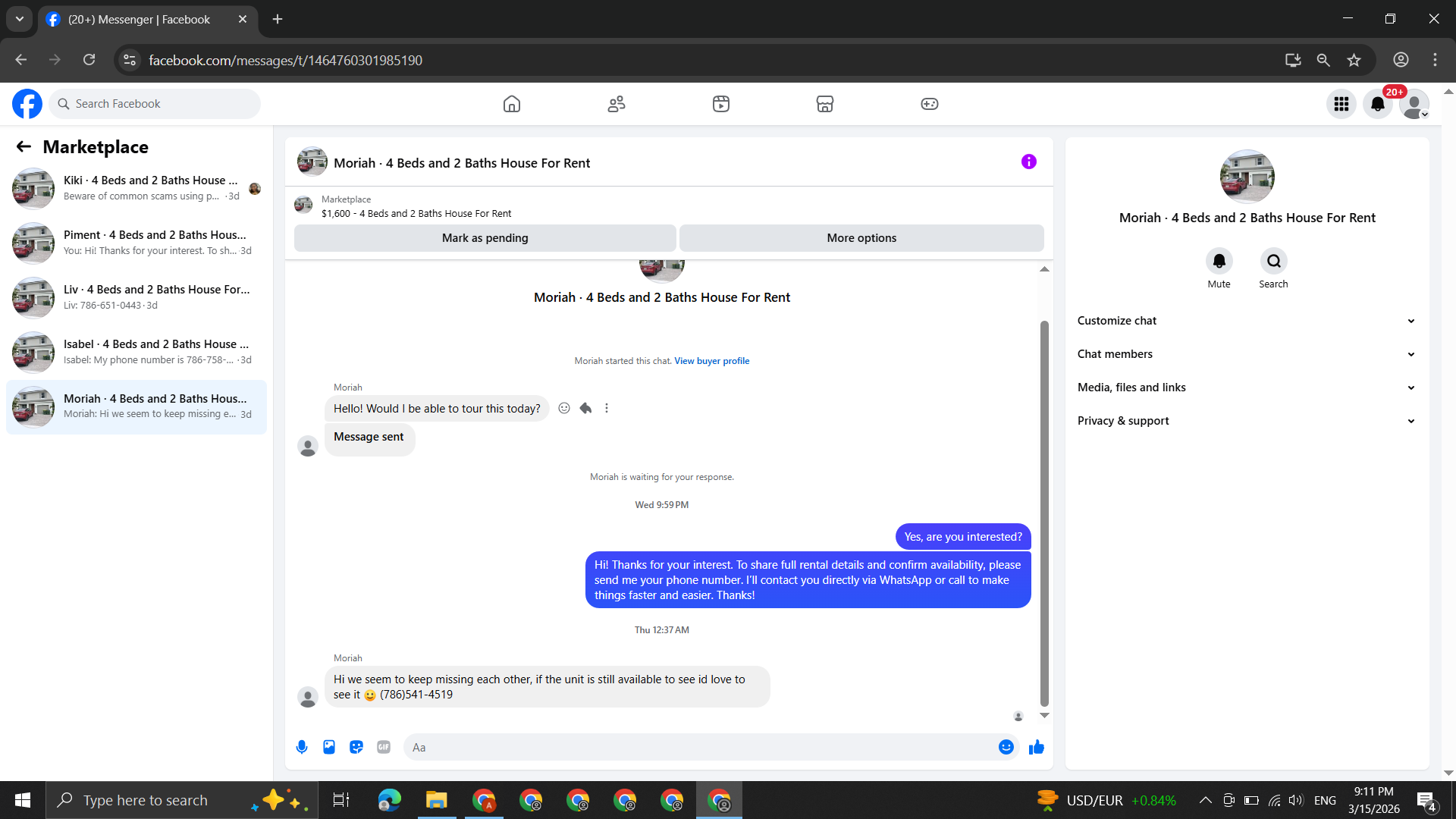This screenshot has width=1456, height=819.
Task: Attach a photo file to the message
Action: pos(329,747)
